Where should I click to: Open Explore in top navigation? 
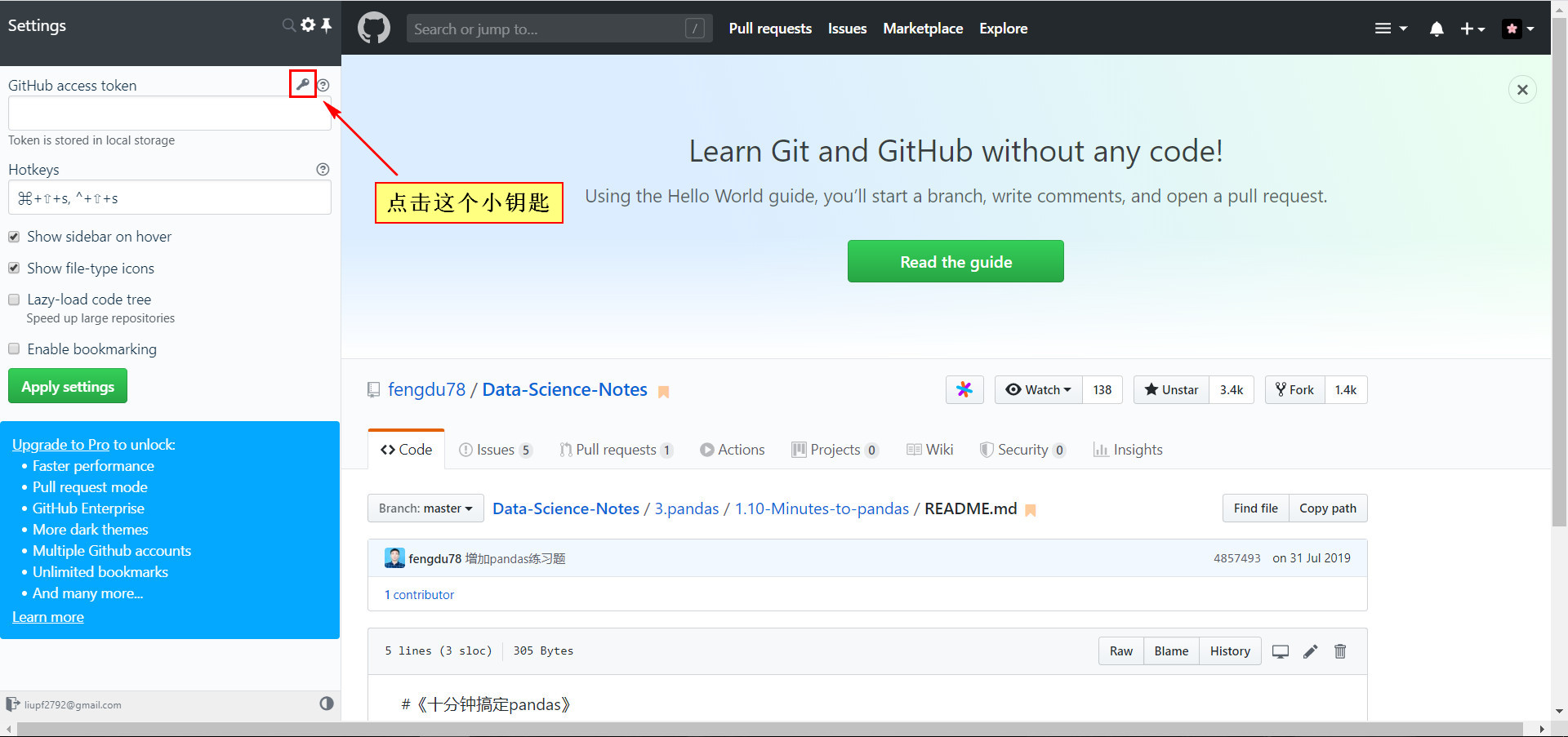tap(1003, 29)
